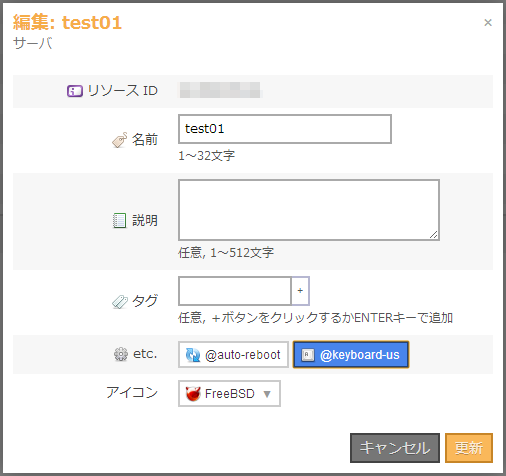This screenshot has height=476, width=506.
Task: Toggle the @auto-reboot option
Action: (x=233, y=355)
